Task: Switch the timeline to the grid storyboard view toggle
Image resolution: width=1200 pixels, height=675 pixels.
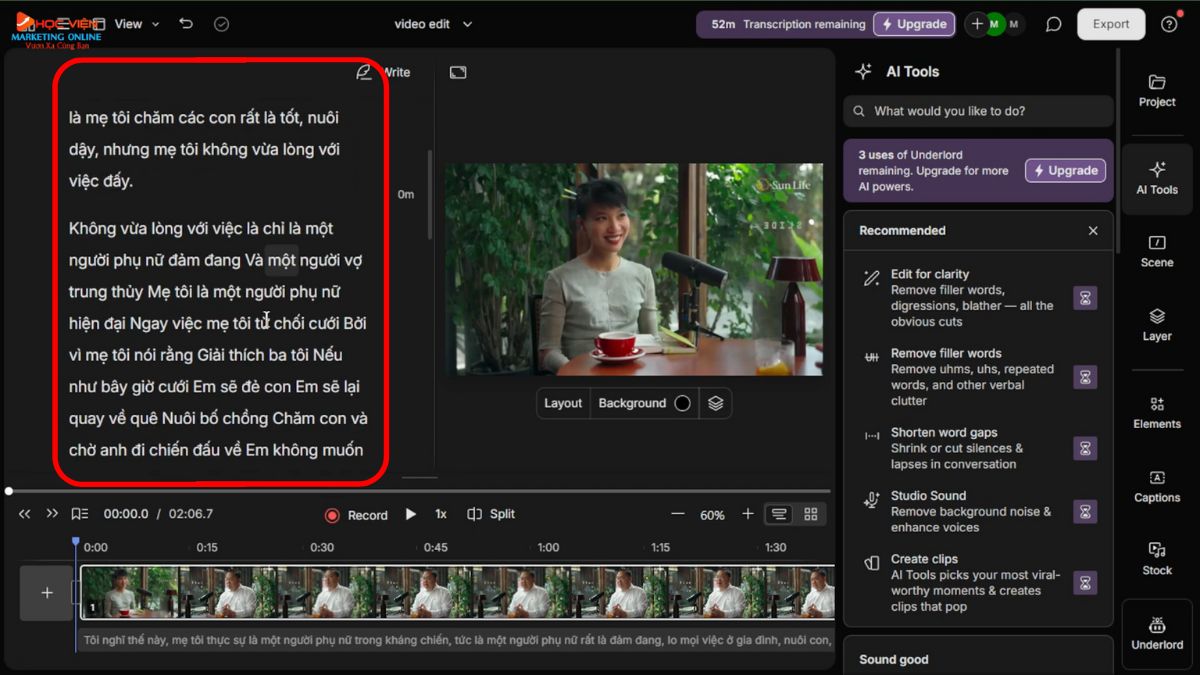Action: [x=811, y=514]
